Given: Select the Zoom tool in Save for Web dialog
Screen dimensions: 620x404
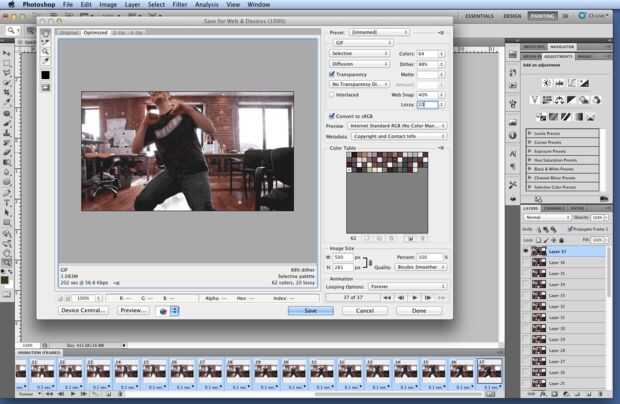Looking at the screenshot, I should point(45,51).
